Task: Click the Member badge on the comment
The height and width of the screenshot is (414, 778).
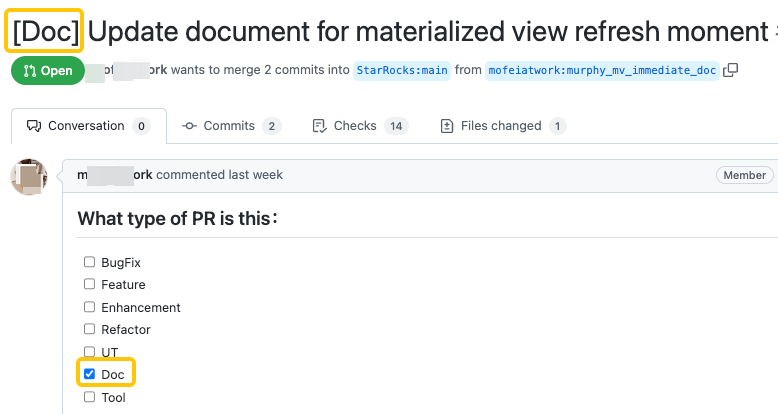Action: pyautogui.click(x=744, y=175)
